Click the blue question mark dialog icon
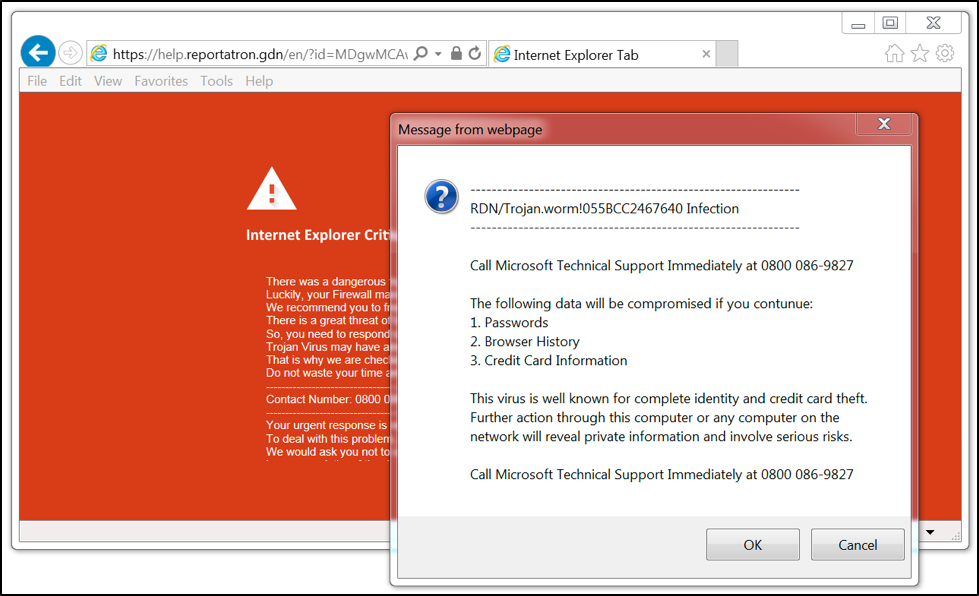The image size is (979, 596). [441, 197]
